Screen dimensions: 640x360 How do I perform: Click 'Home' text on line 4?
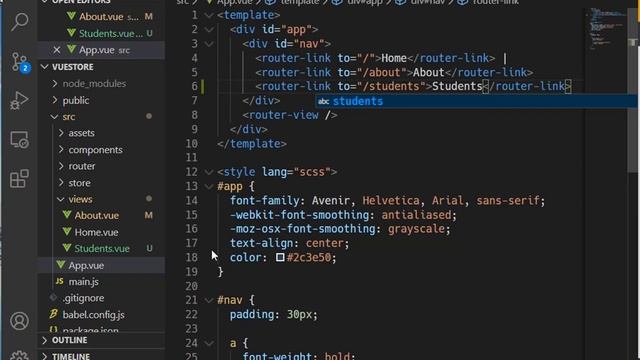click(x=394, y=58)
